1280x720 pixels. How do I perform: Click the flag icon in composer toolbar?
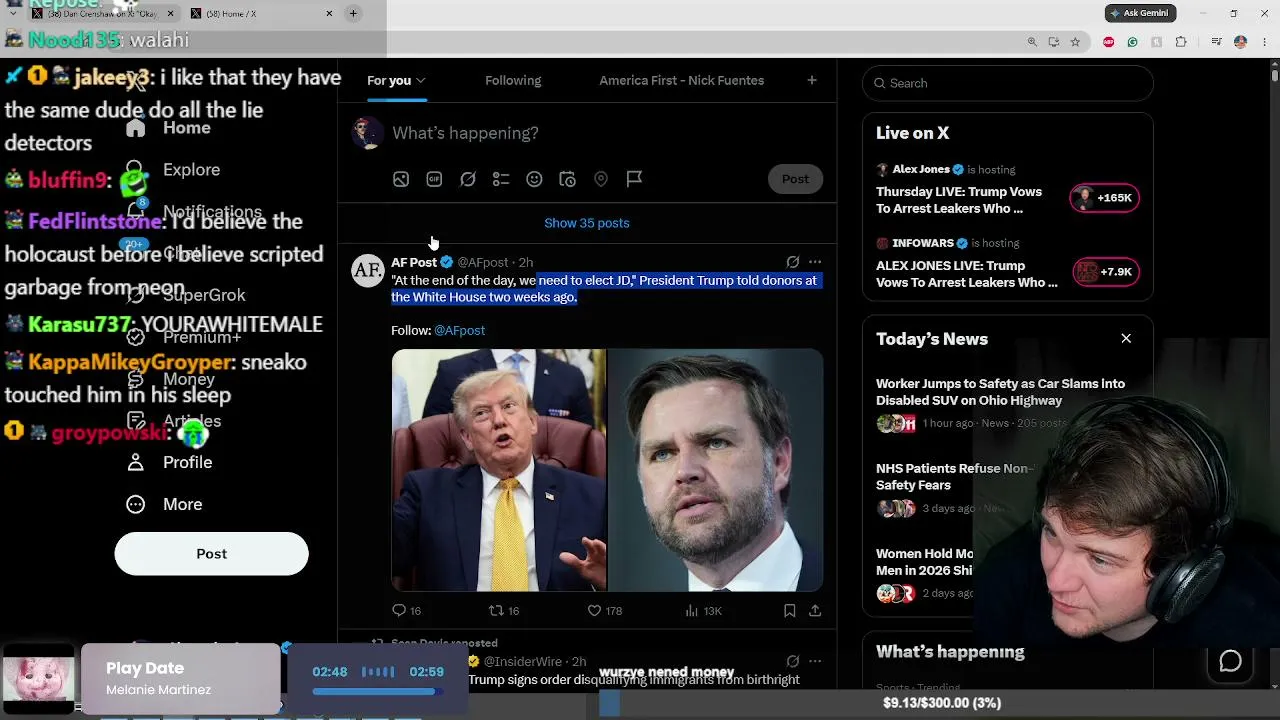[x=634, y=179]
